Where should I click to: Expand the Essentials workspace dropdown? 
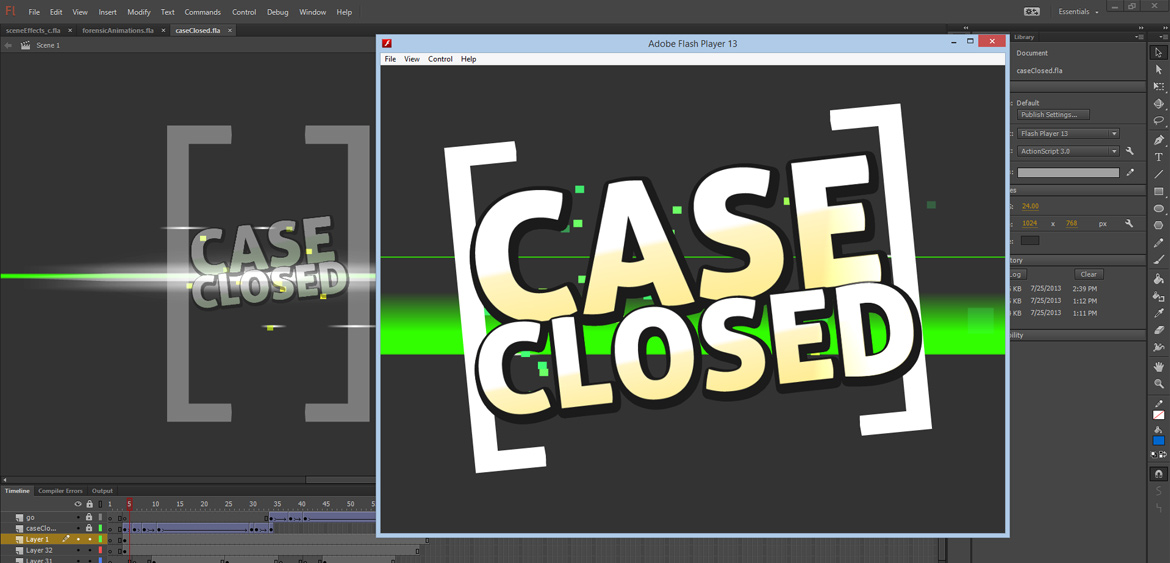[x=1078, y=12]
